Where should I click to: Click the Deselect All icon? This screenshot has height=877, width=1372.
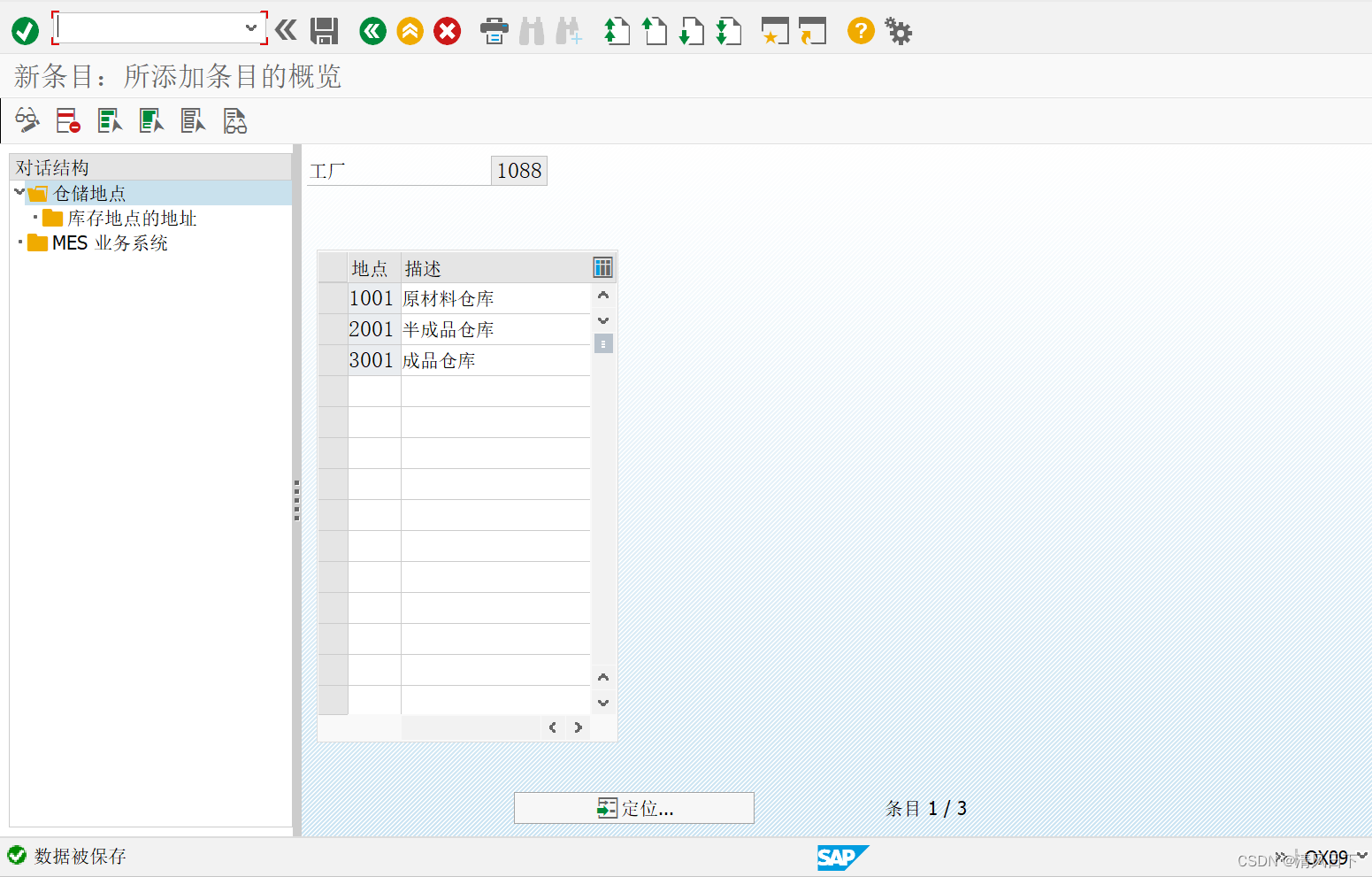[193, 120]
